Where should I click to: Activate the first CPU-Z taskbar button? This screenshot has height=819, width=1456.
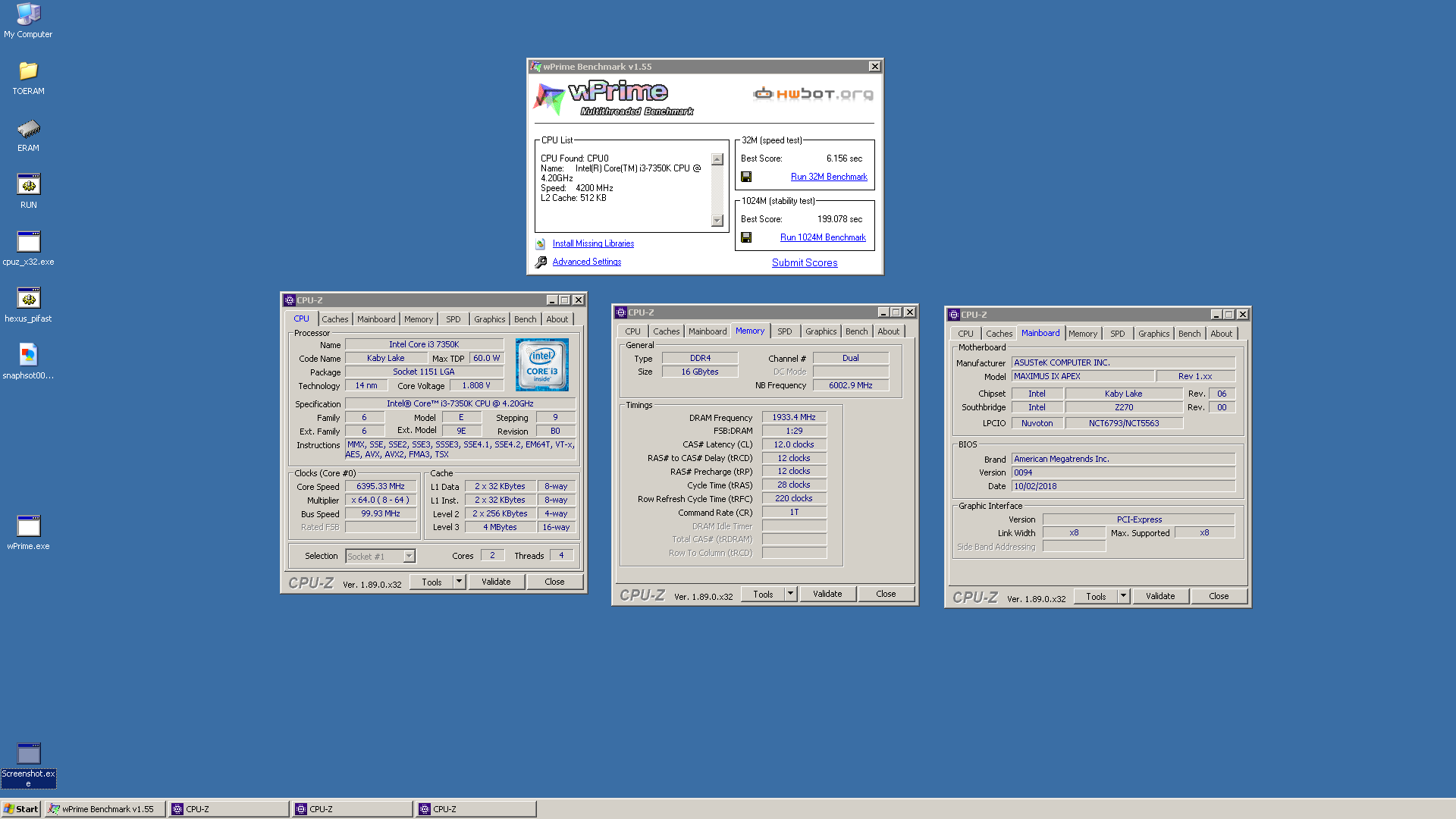pos(230,809)
